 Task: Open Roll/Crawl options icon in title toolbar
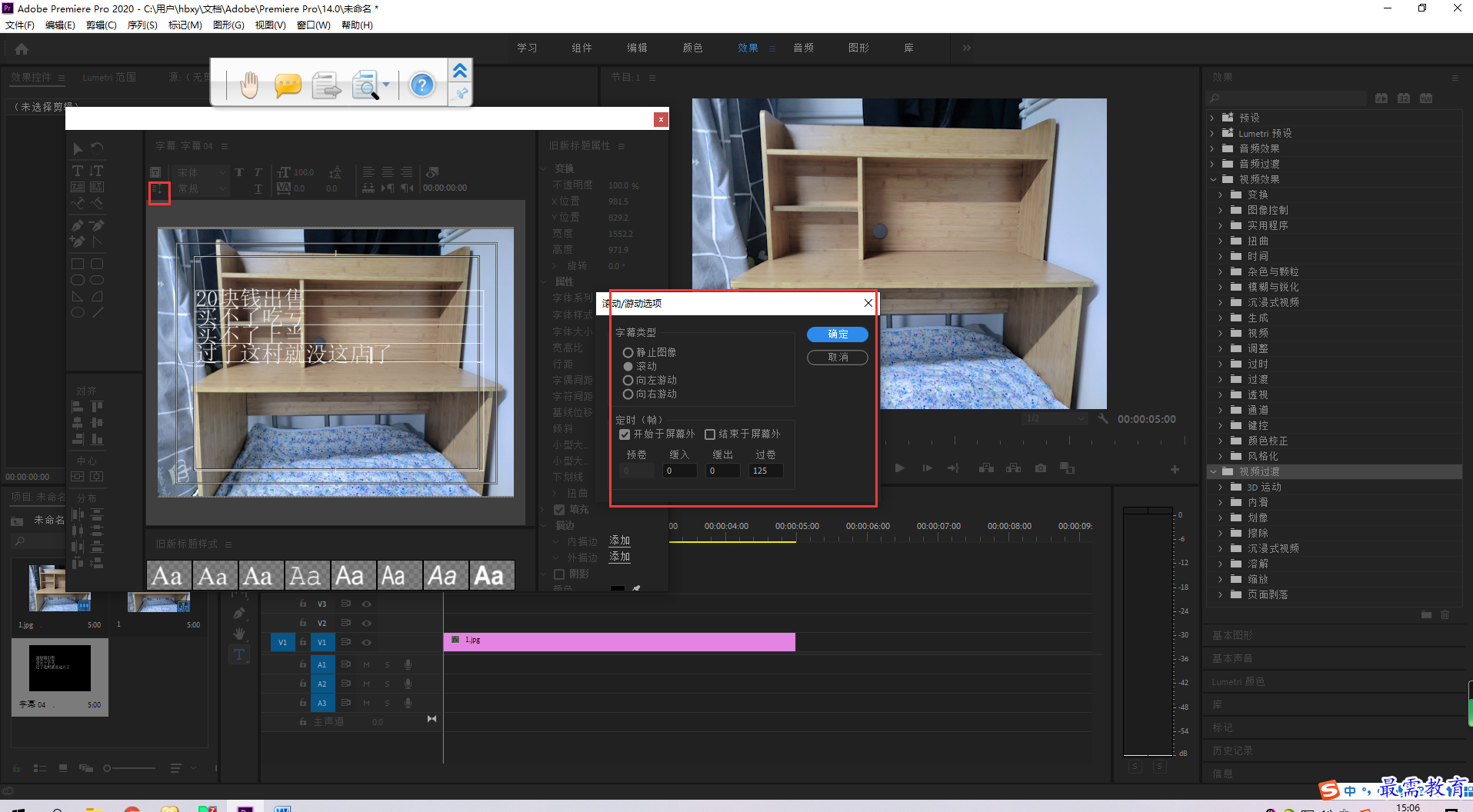pyautogui.click(x=158, y=189)
